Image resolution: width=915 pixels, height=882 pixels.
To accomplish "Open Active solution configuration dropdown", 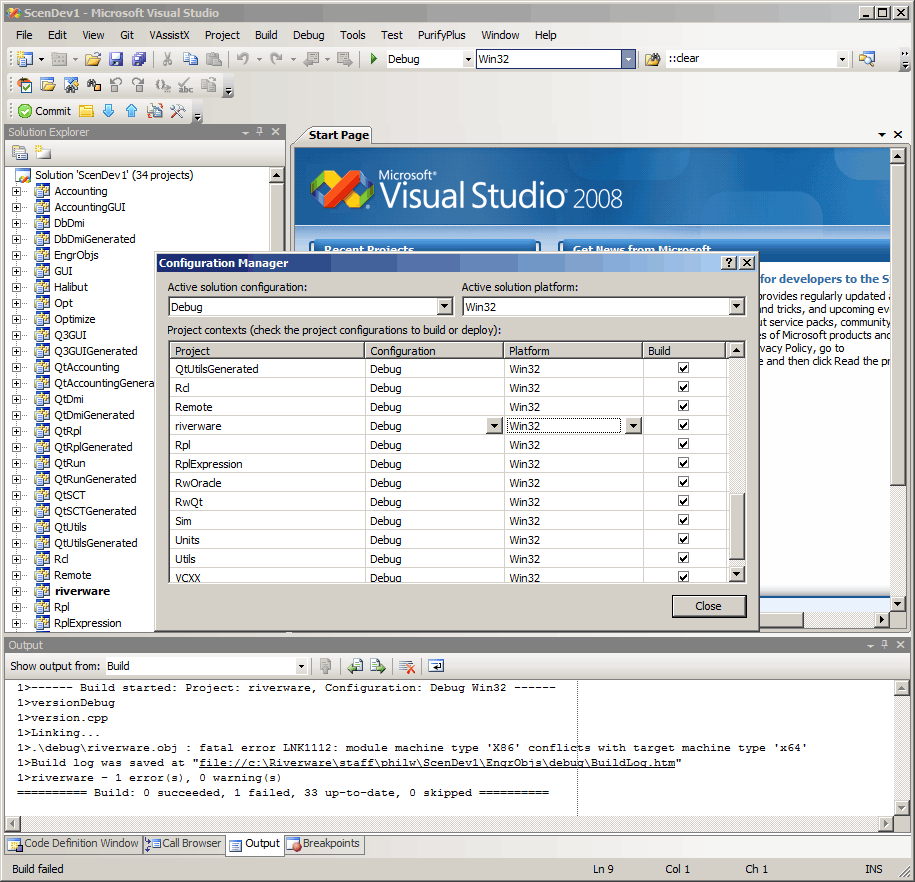I will pyautogui.click(x=444, y=306).
